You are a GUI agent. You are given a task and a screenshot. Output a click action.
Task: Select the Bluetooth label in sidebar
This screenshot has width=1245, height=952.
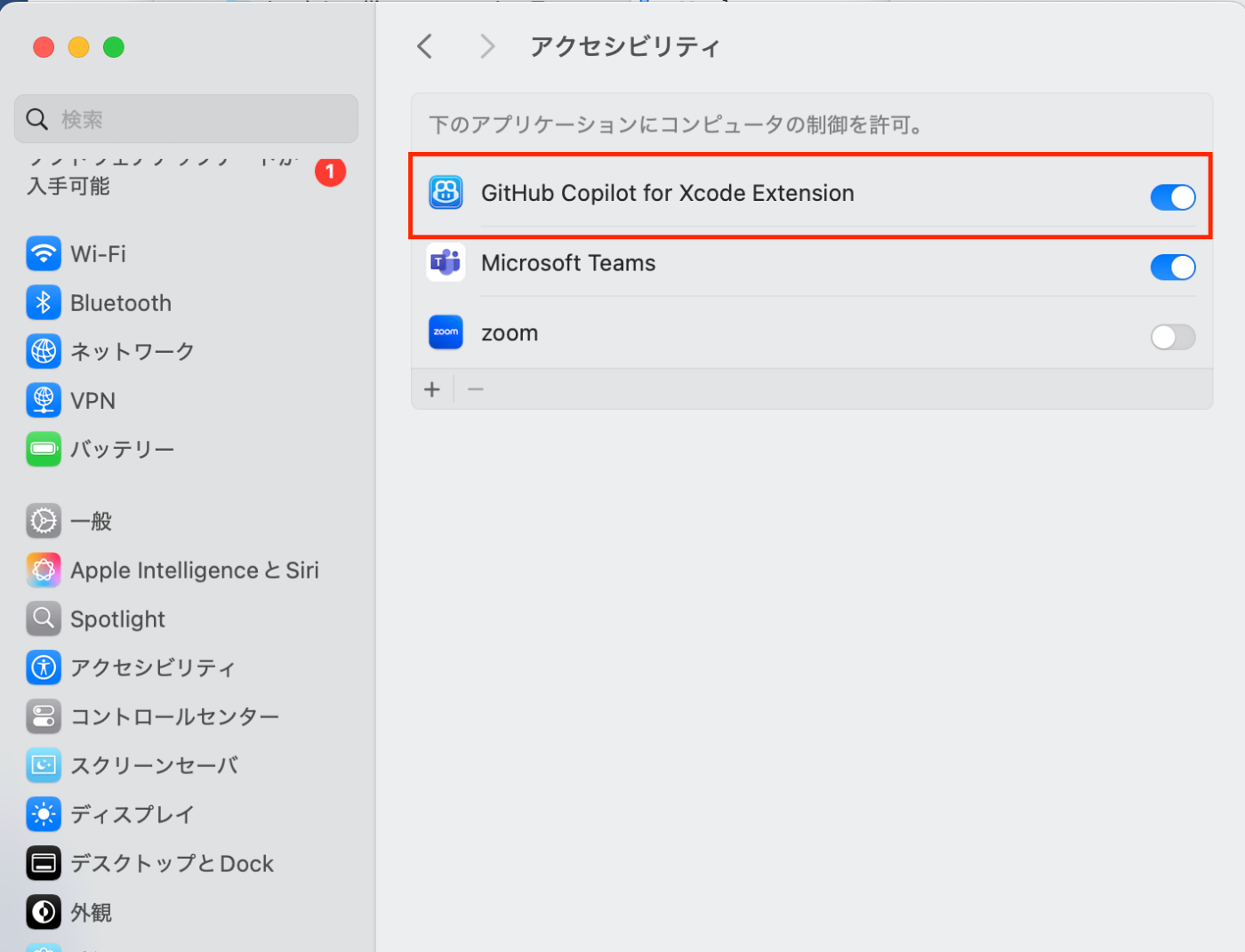point(121,303)
